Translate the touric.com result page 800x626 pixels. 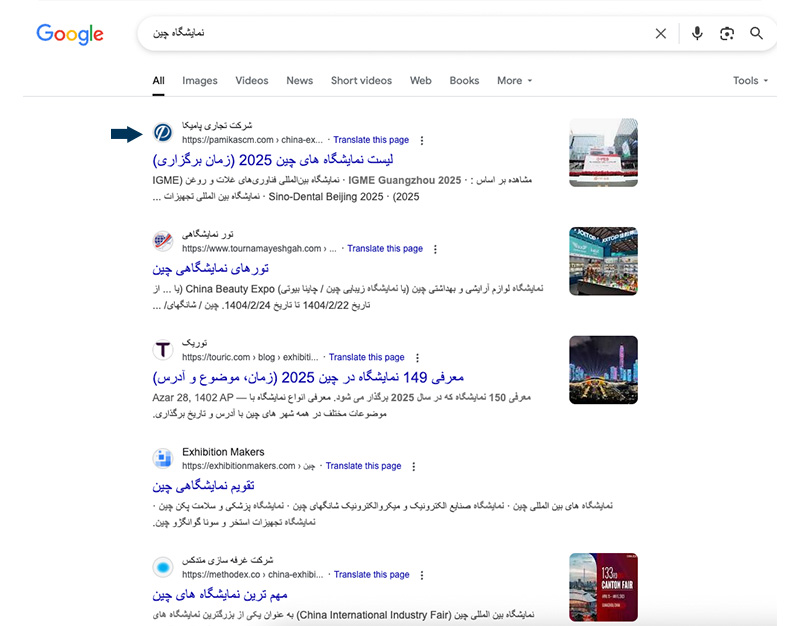tap(366, 357)
